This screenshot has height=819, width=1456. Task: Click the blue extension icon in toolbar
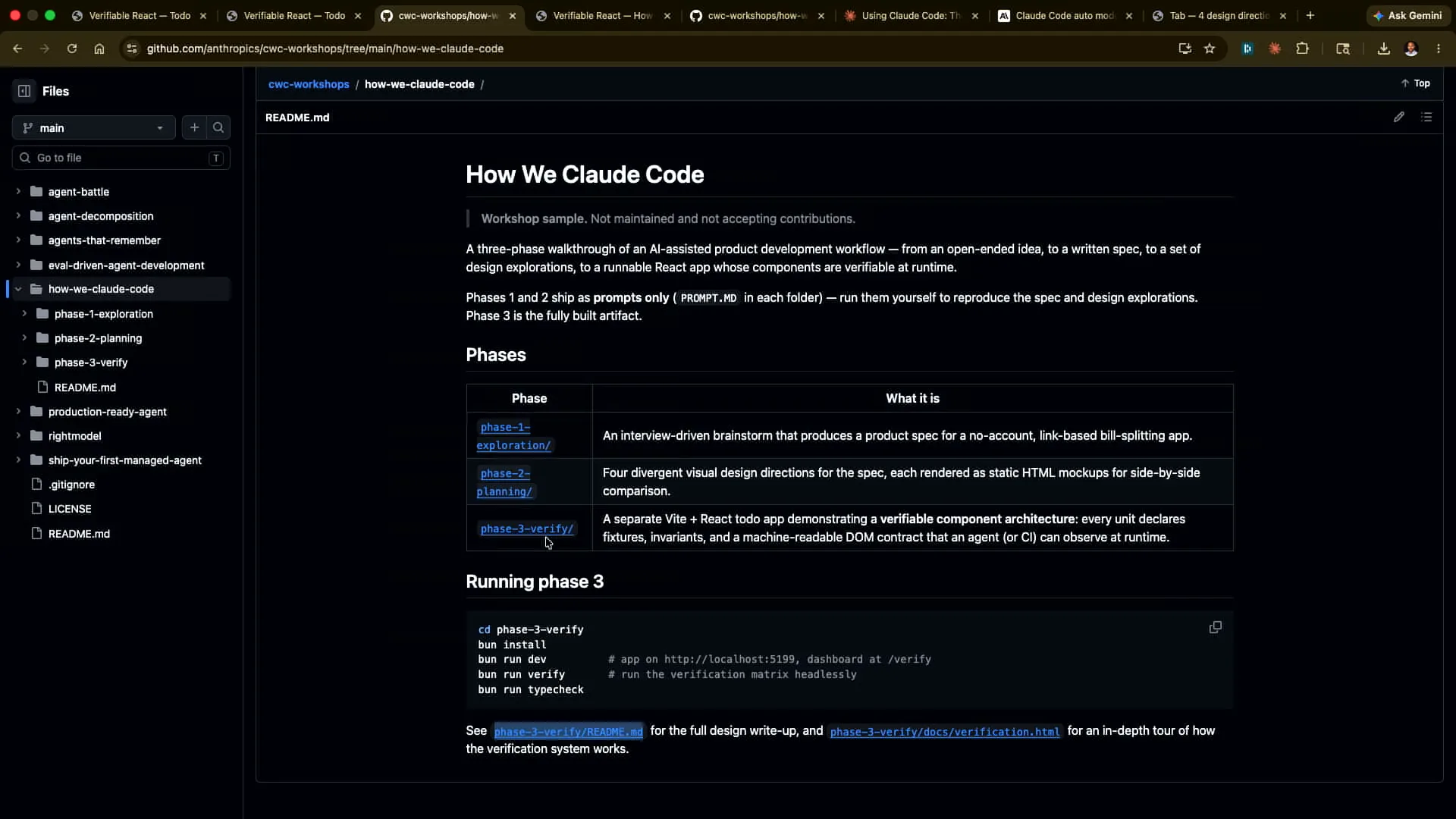click(1247, 49)
